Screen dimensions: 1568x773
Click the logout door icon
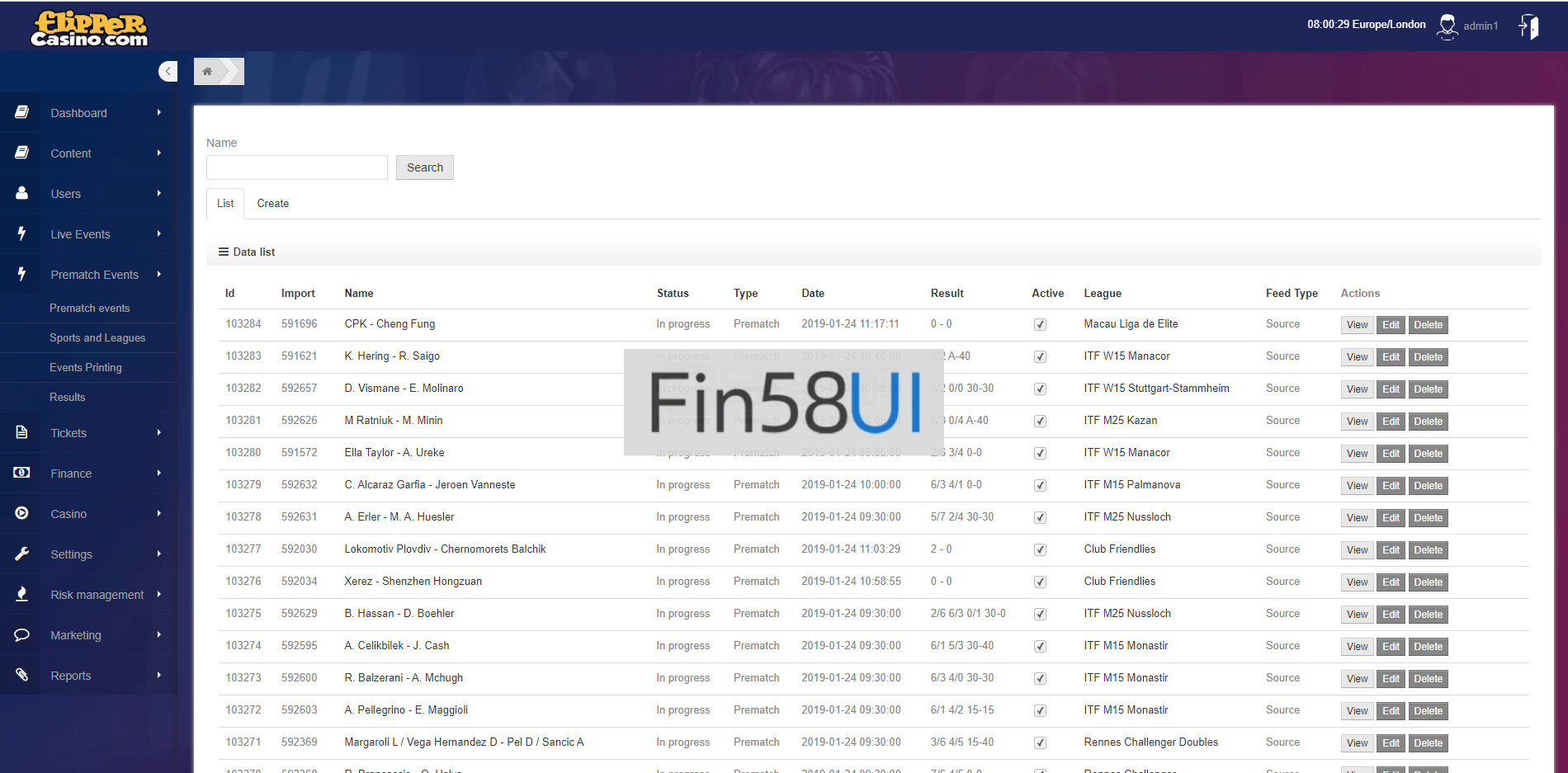click(x=1528, y=26)
